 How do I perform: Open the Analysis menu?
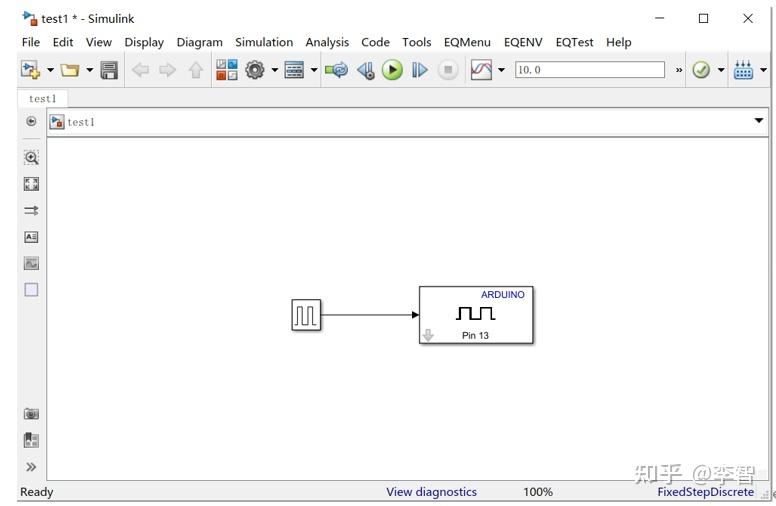(327, 42)
